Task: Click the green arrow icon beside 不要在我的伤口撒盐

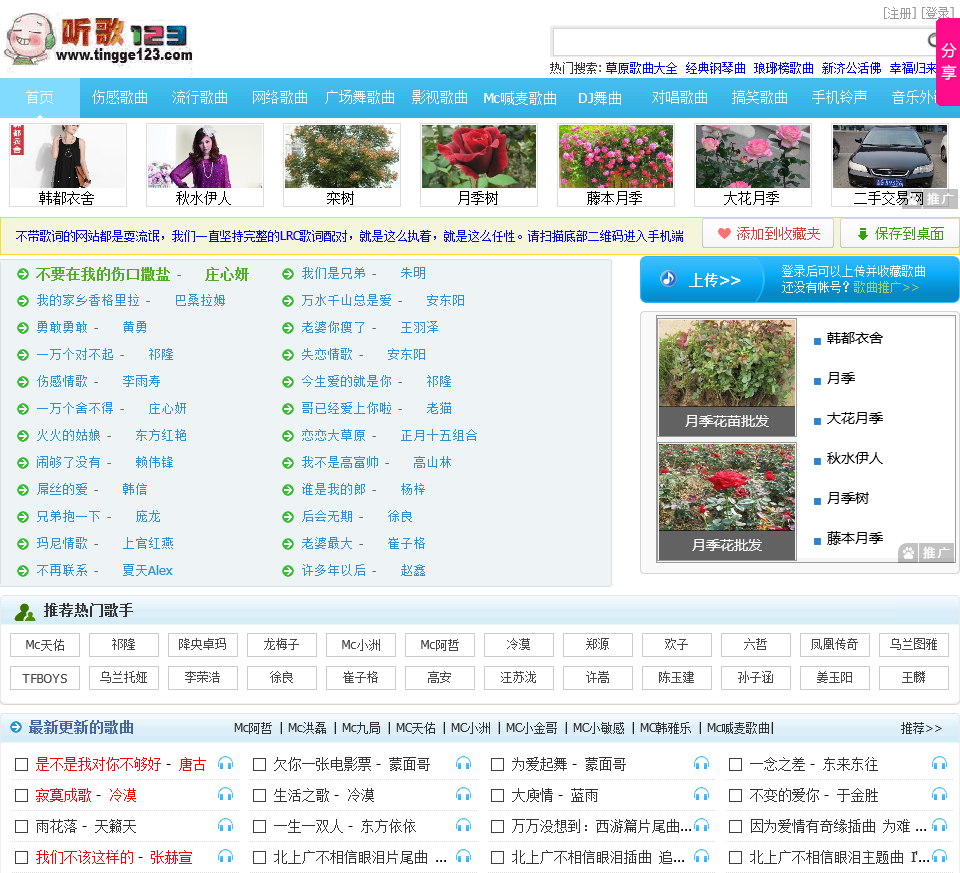Action: 23,274
